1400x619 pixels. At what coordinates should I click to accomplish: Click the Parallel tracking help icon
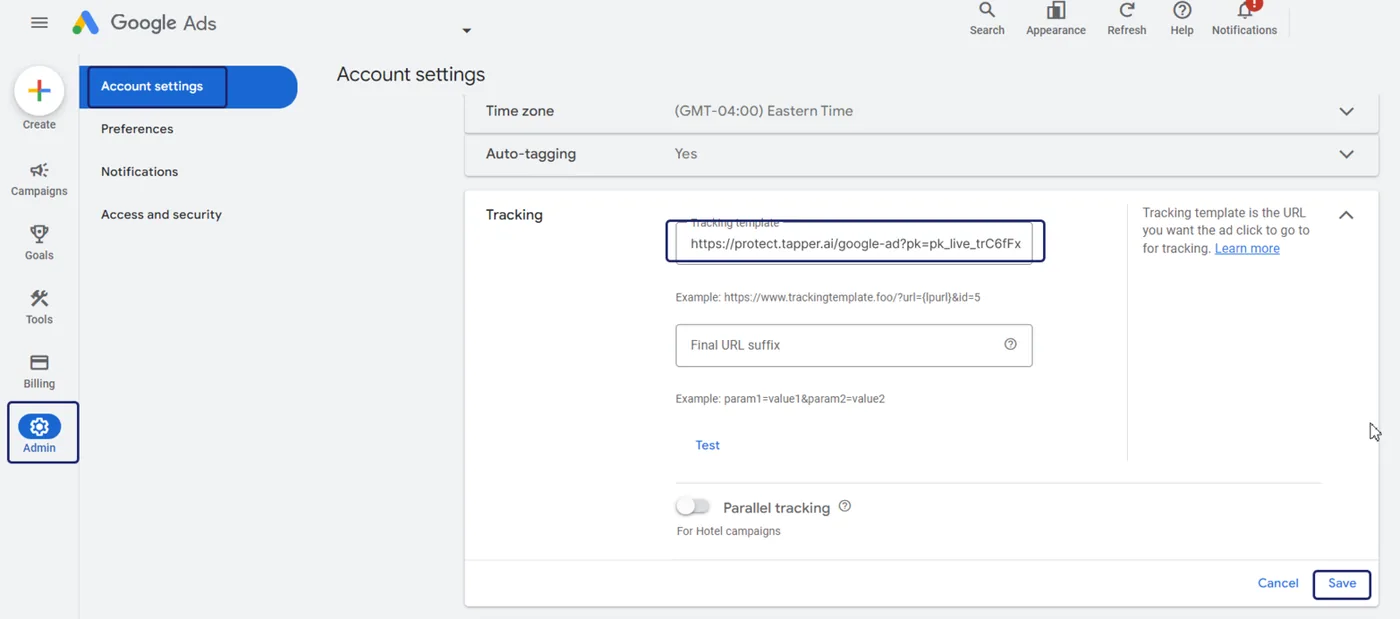coord(844,506)
